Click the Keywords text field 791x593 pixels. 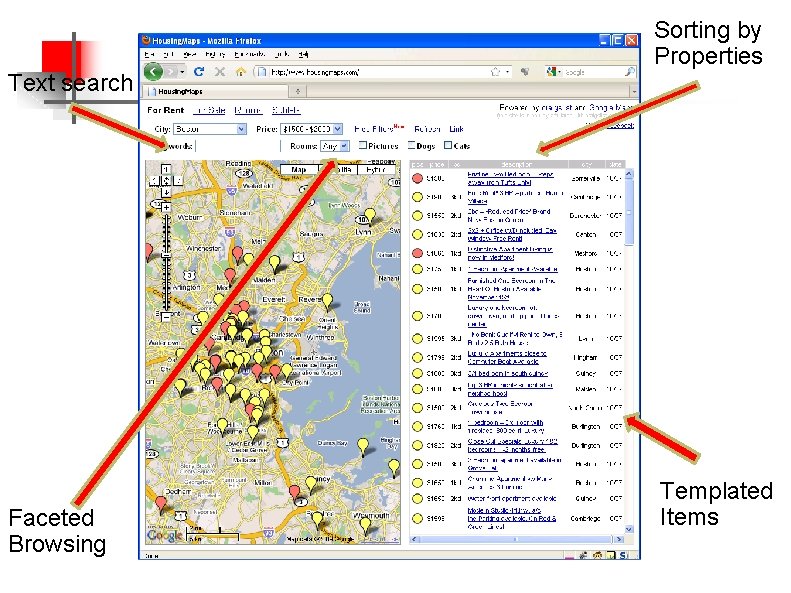[x=237, y=146]
